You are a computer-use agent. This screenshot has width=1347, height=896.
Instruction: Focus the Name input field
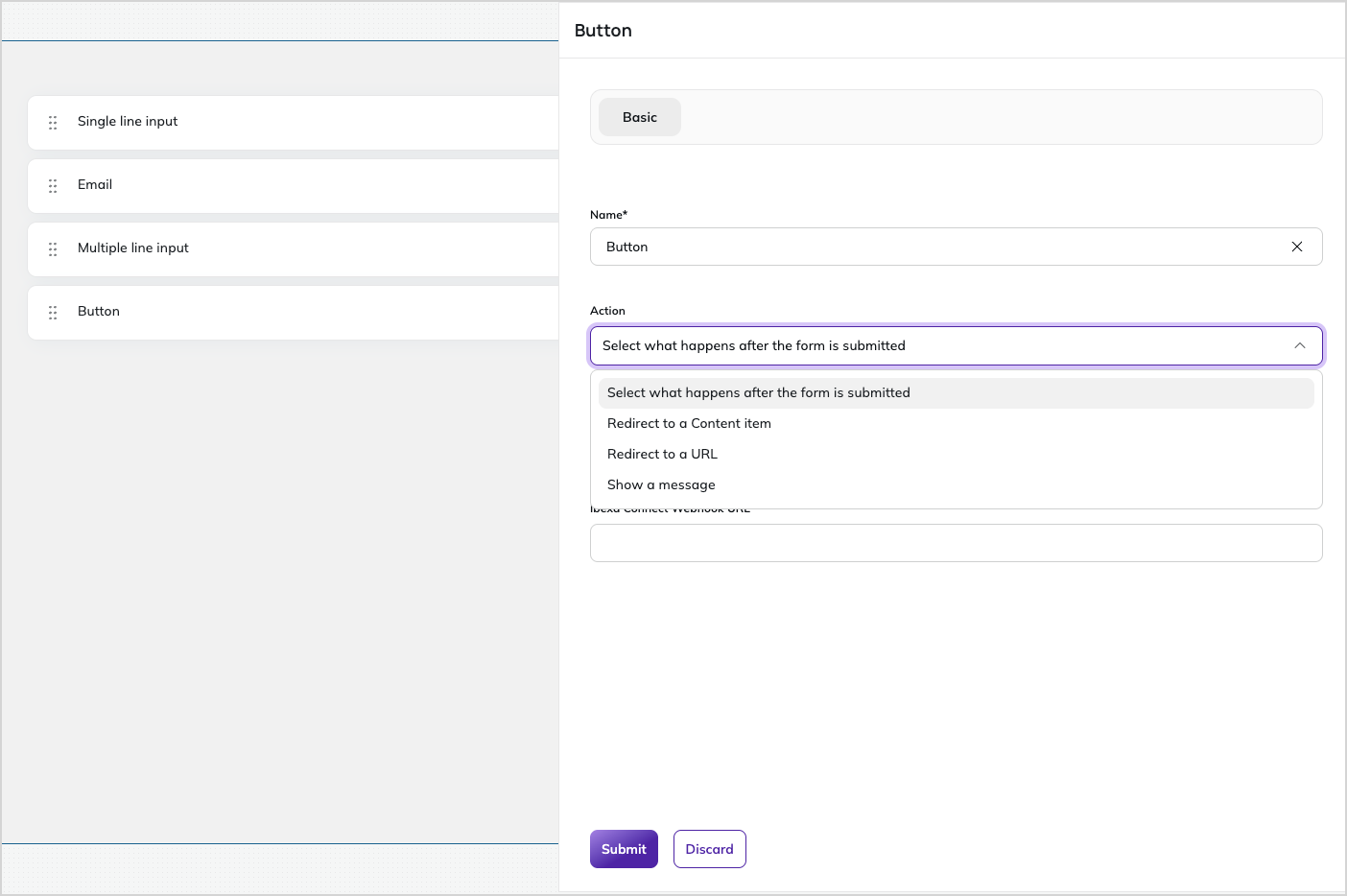(x=957, y=247)
